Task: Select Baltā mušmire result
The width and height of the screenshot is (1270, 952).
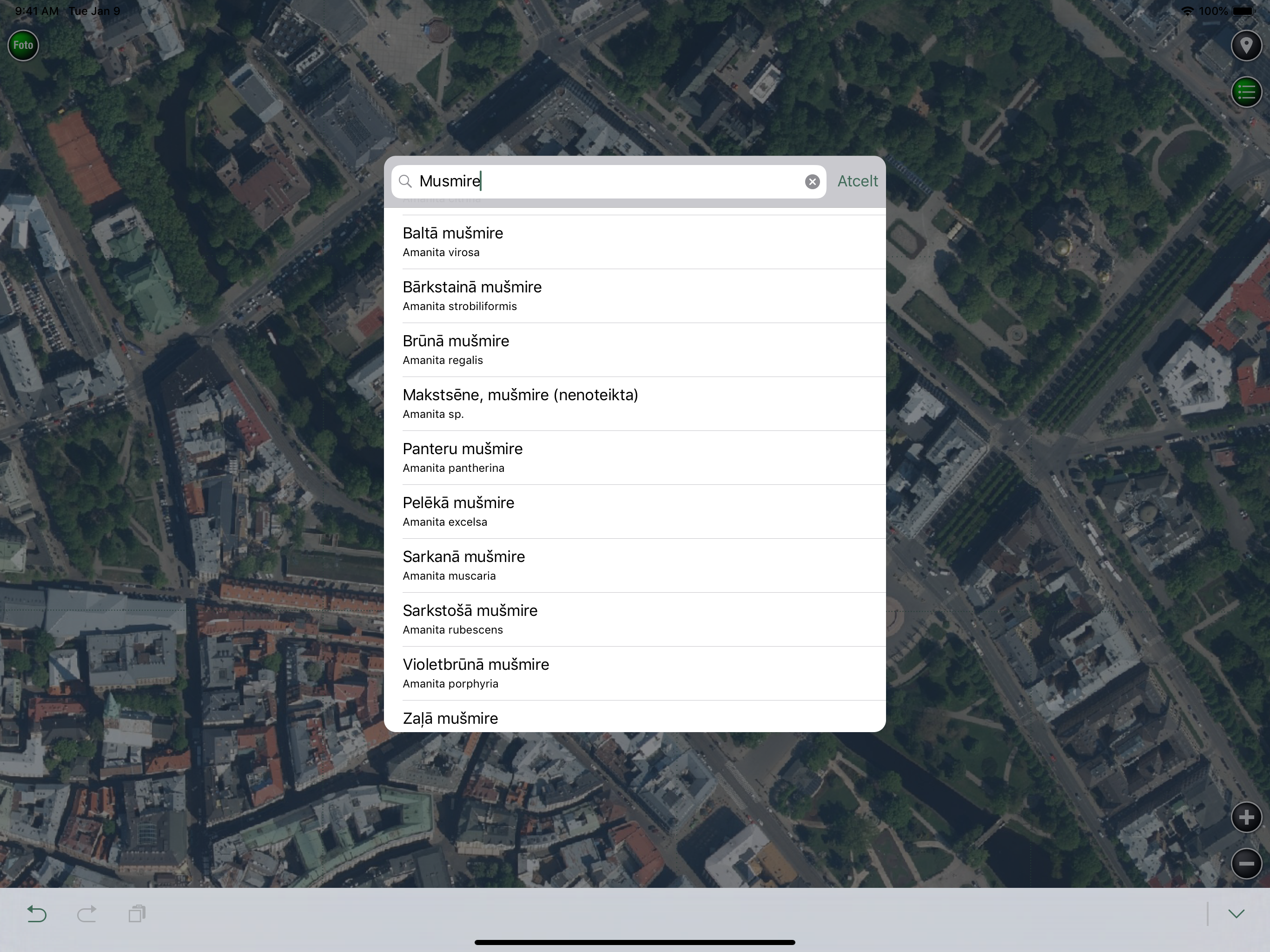Action: (x=635, y=242)
